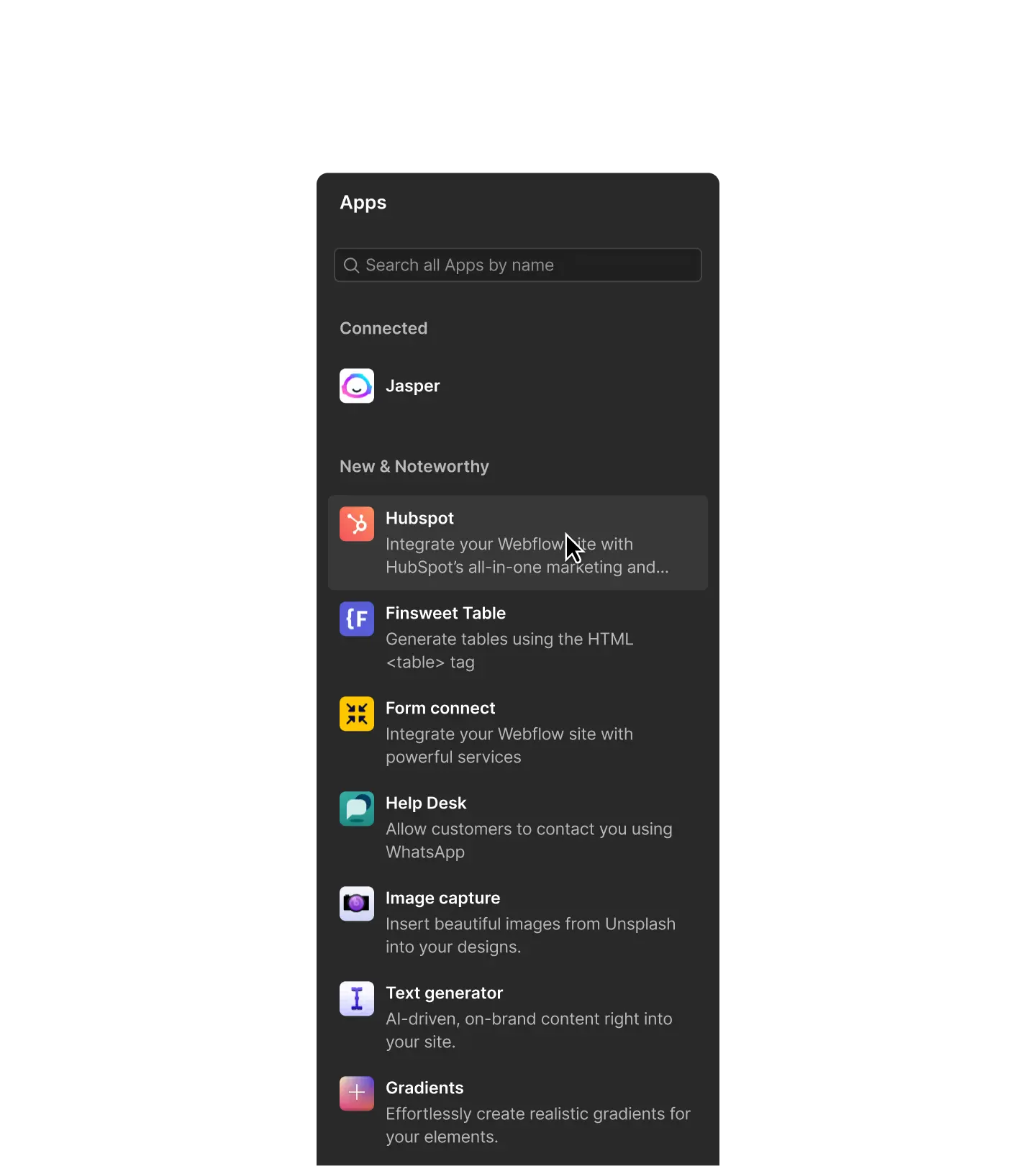Open the Jasper app icon

coord(357,386)
